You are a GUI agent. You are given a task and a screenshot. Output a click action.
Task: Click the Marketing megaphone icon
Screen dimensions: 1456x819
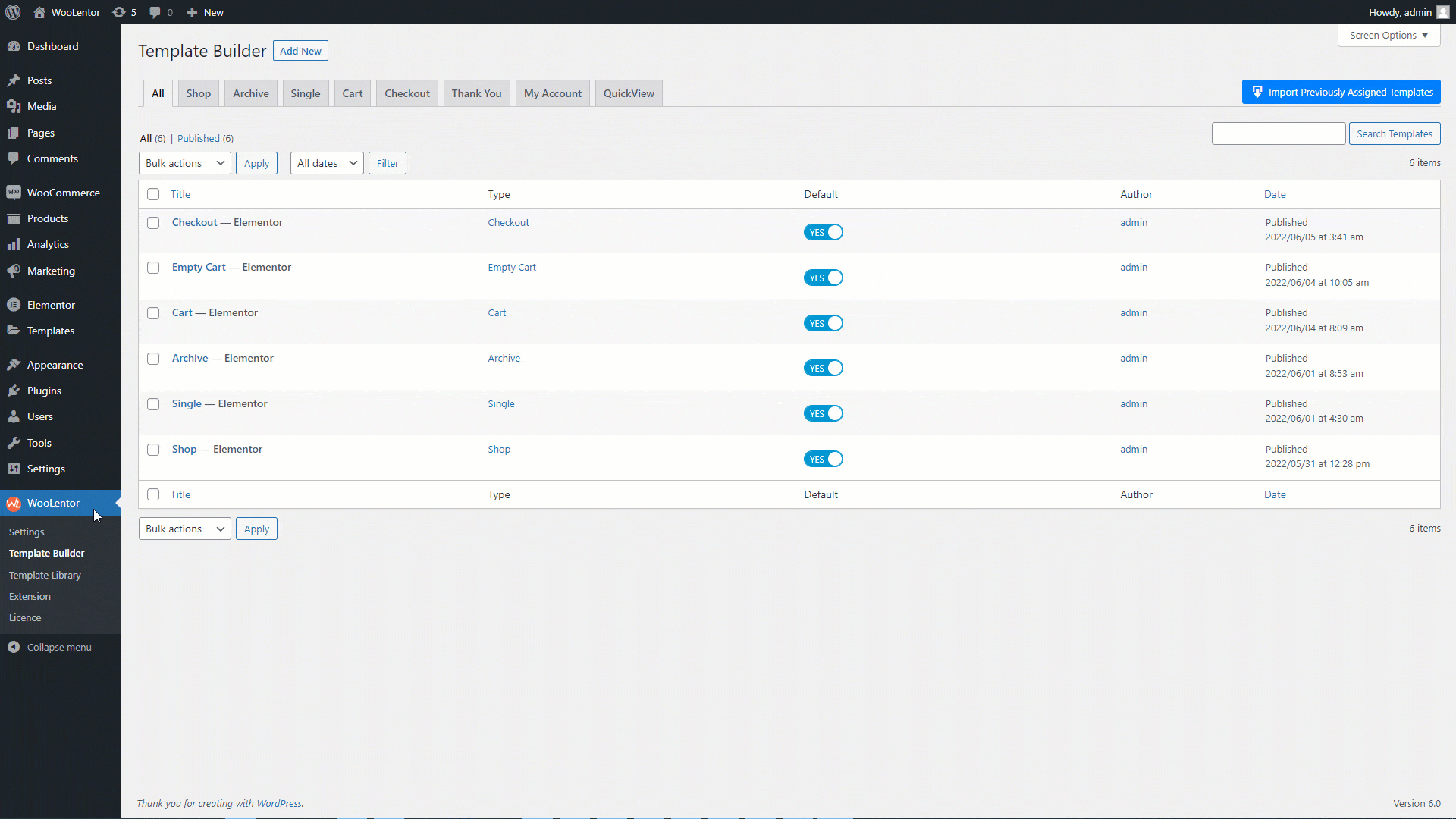[14, 271]
